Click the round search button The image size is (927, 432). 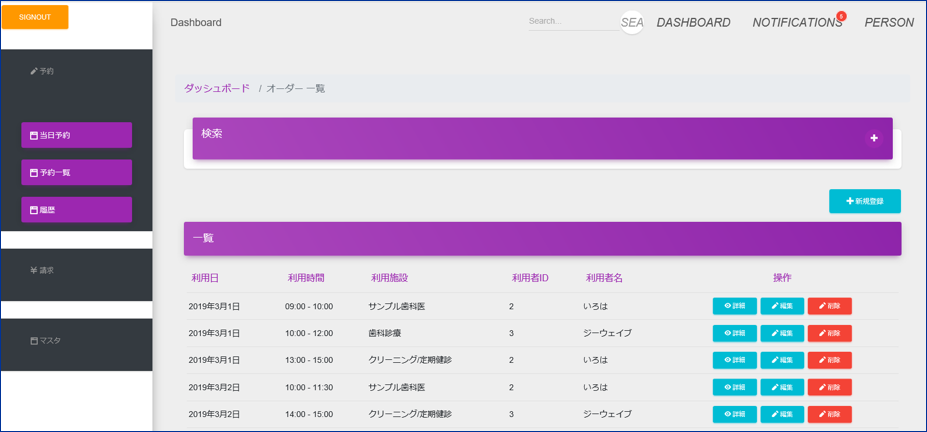pos(632,22)
